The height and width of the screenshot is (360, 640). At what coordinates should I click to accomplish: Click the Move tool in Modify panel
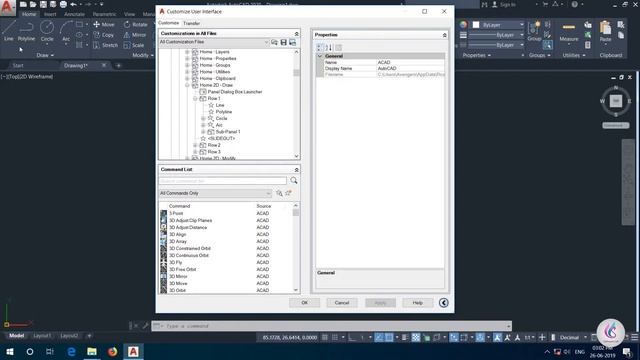(104, 24)
